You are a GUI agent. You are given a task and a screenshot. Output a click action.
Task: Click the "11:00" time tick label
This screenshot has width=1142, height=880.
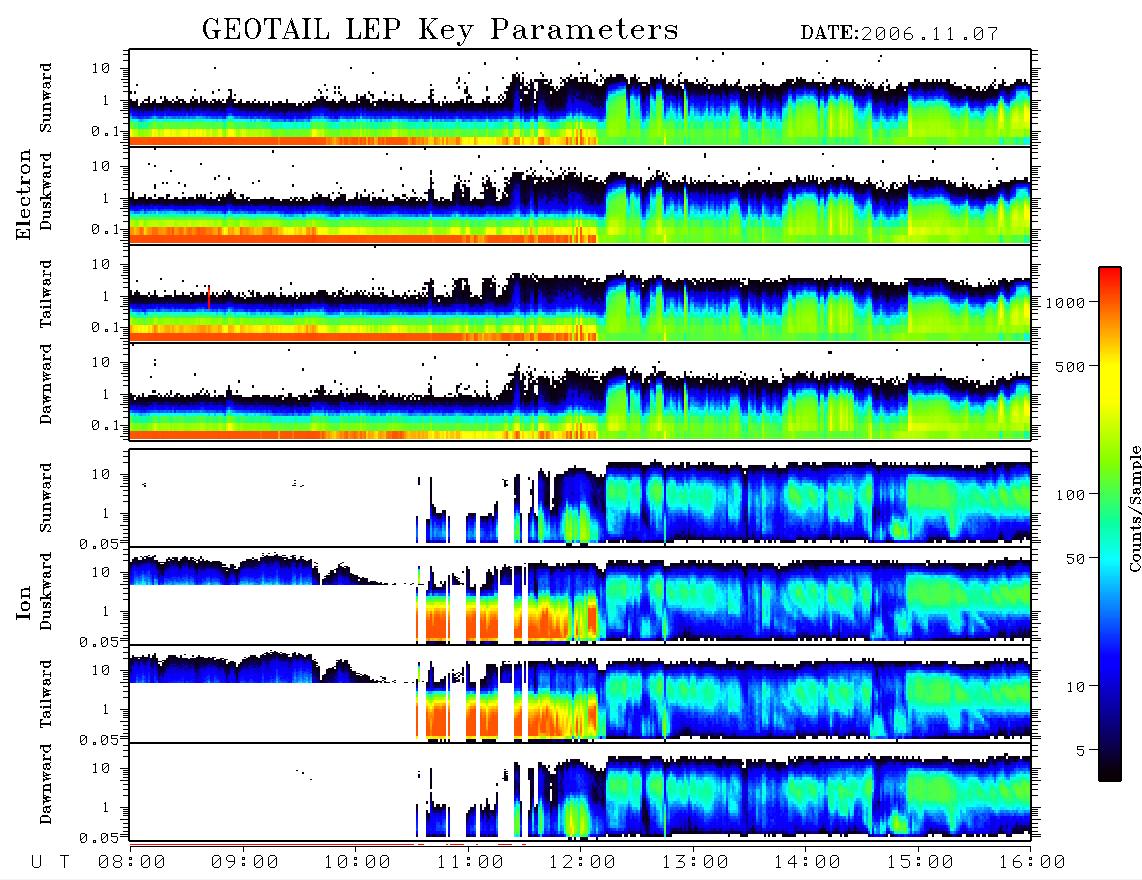470,862
